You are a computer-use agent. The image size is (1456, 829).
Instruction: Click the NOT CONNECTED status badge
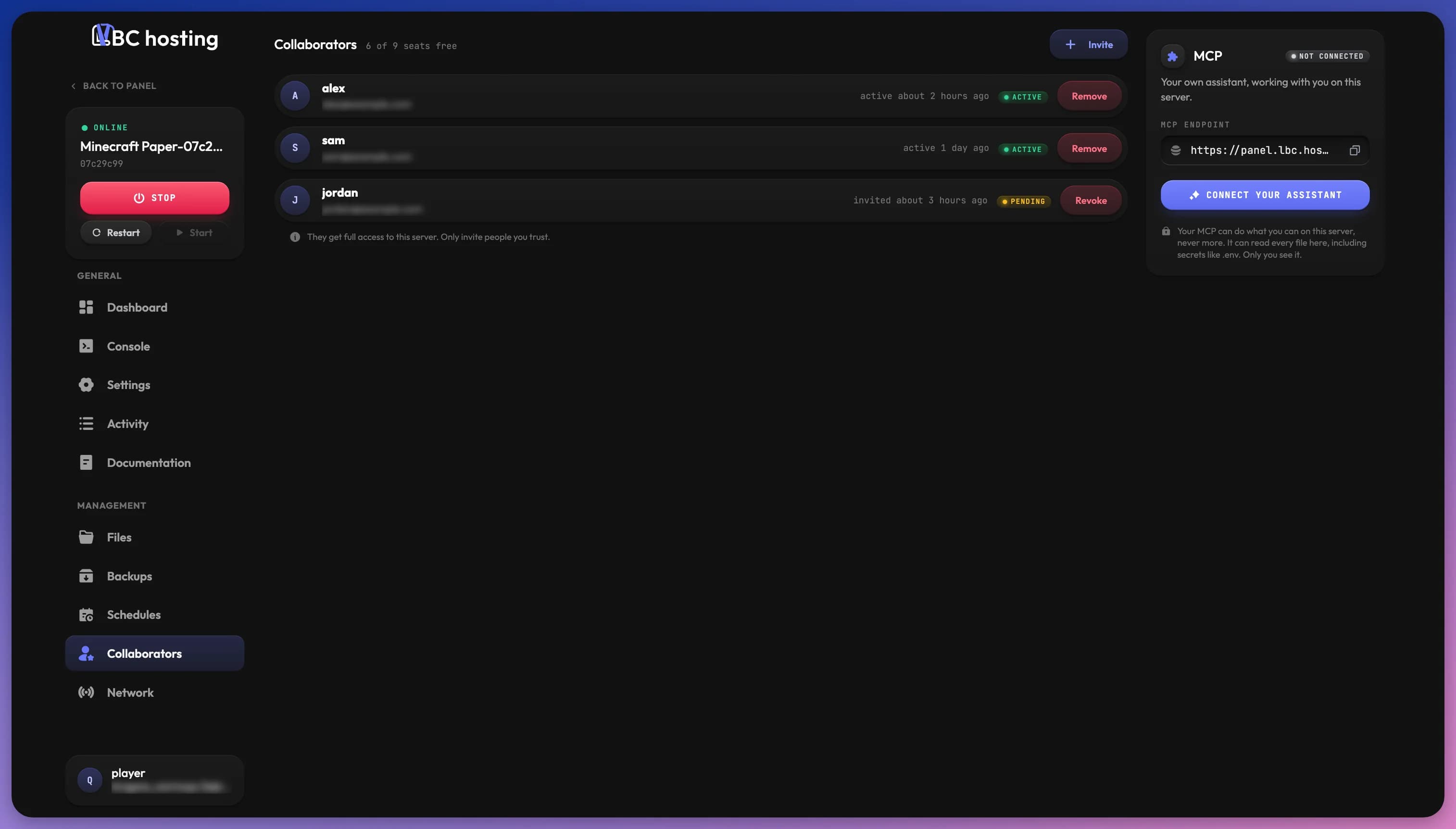[x=1327, y=56]
